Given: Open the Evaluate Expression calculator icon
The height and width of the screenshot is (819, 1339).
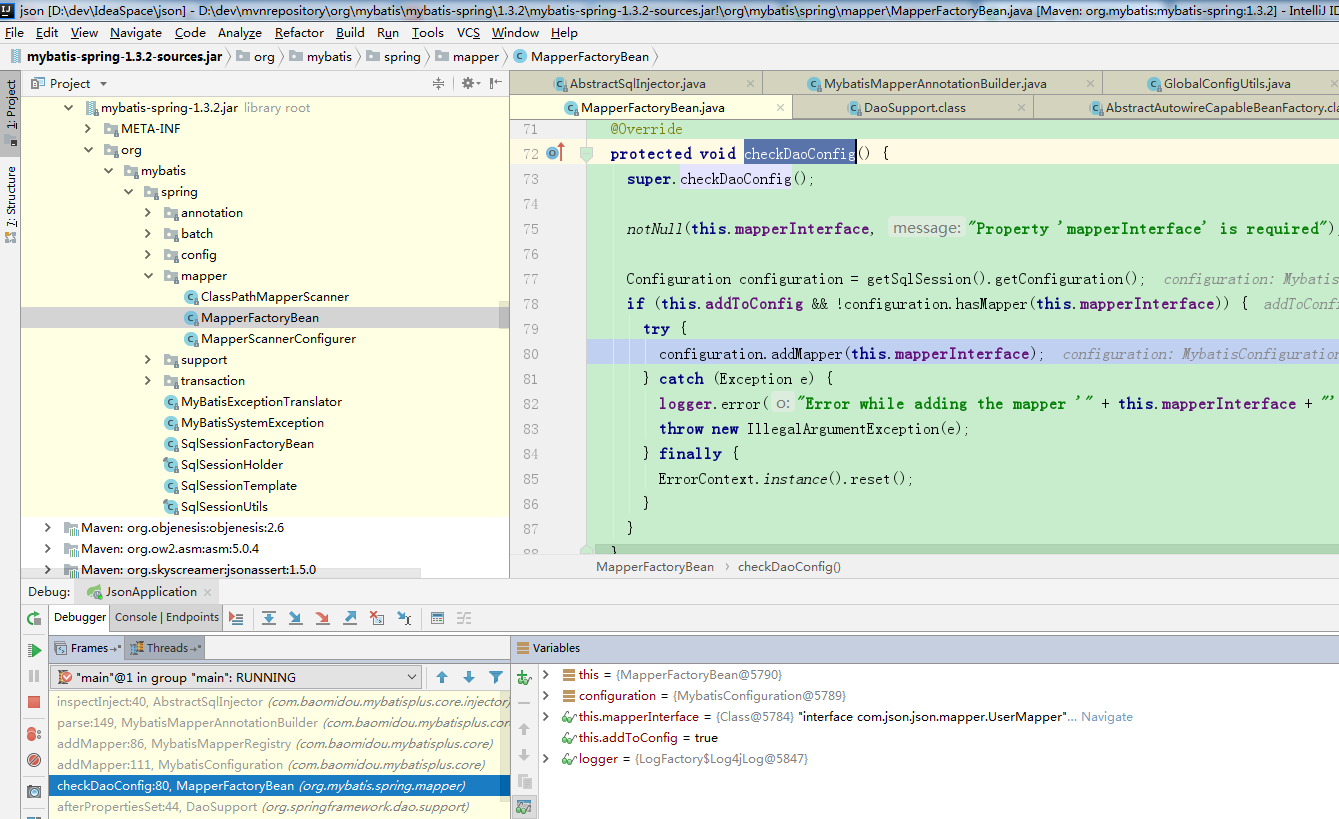Looking at the screenshot, I should 437,618.
